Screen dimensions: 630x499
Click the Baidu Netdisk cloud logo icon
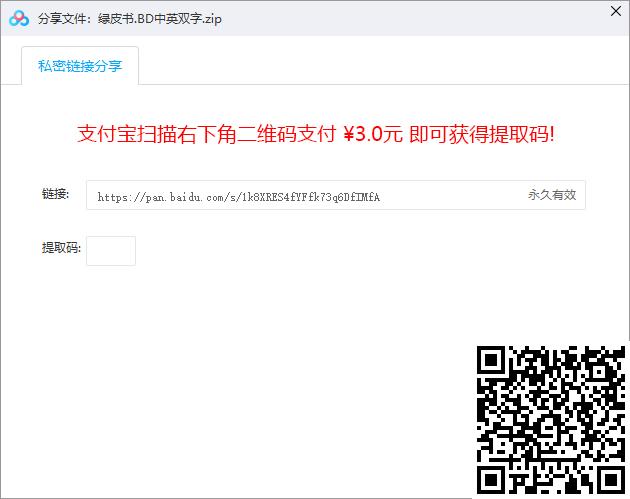coord(19,18)
